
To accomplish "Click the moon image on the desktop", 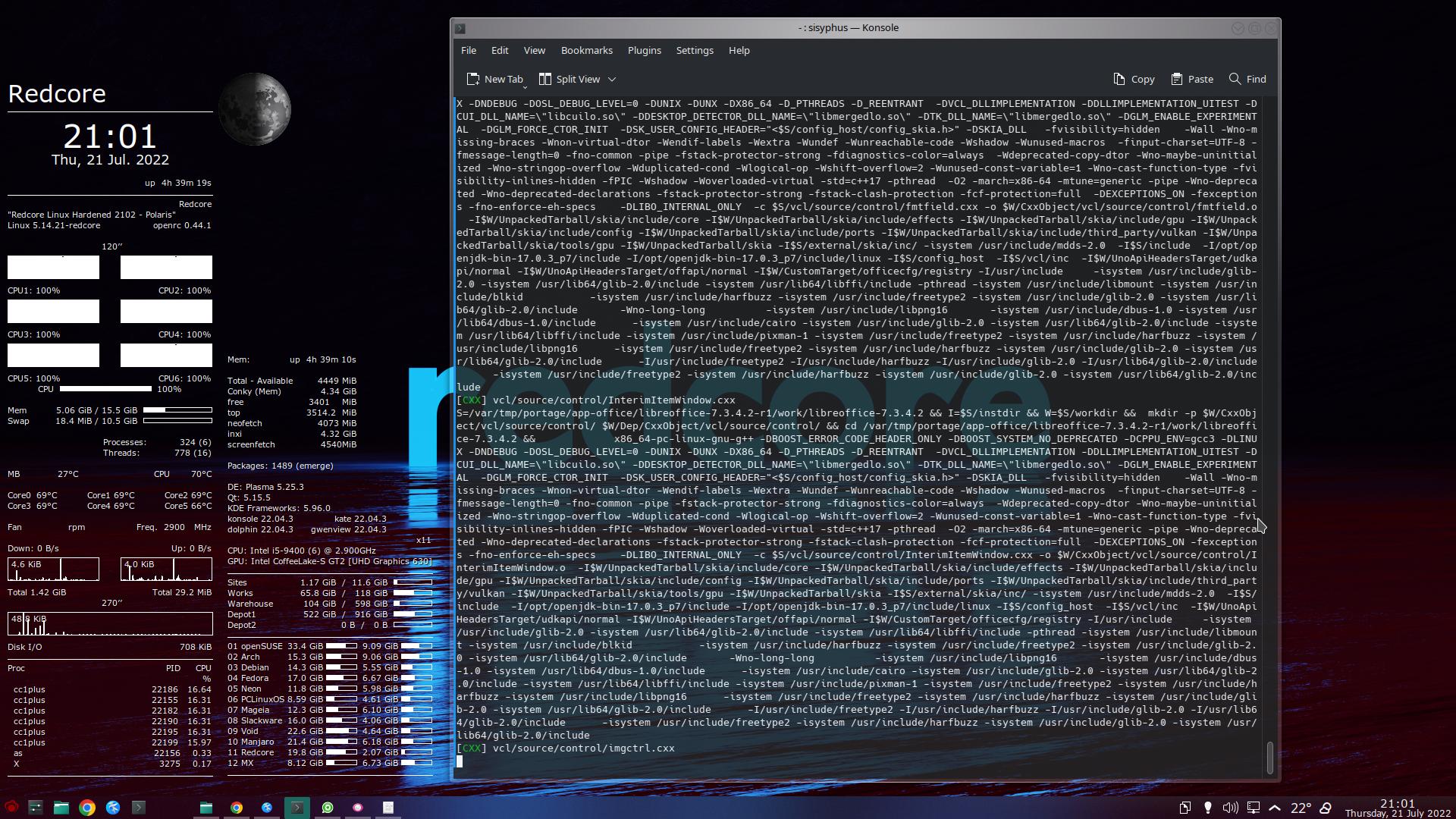I will pyautogui.click(x=255, y=108).
